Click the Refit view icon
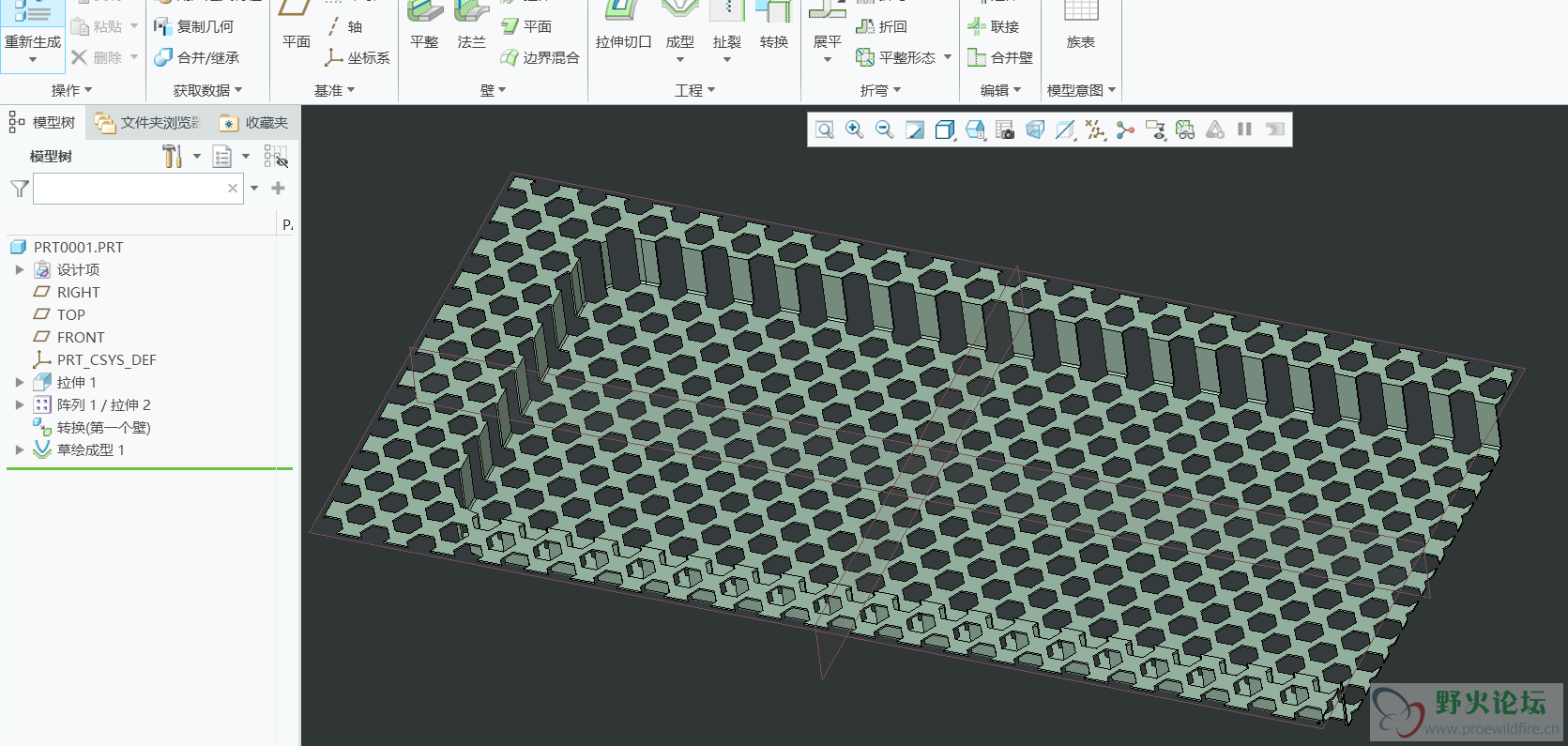This screenshot has height=746, width=1568. tap(825, 129)
